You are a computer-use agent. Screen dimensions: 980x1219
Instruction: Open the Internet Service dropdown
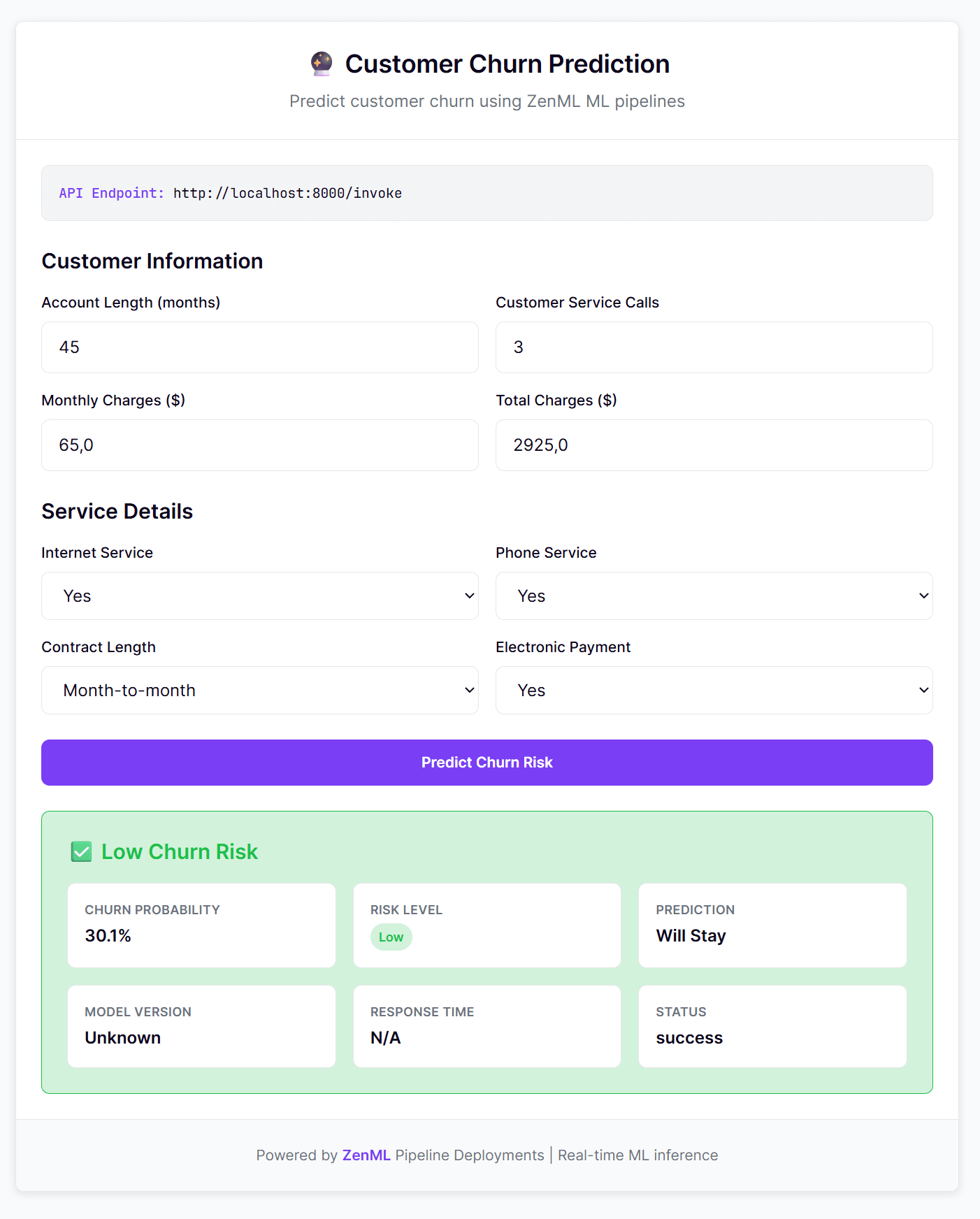tap(260, 596)
